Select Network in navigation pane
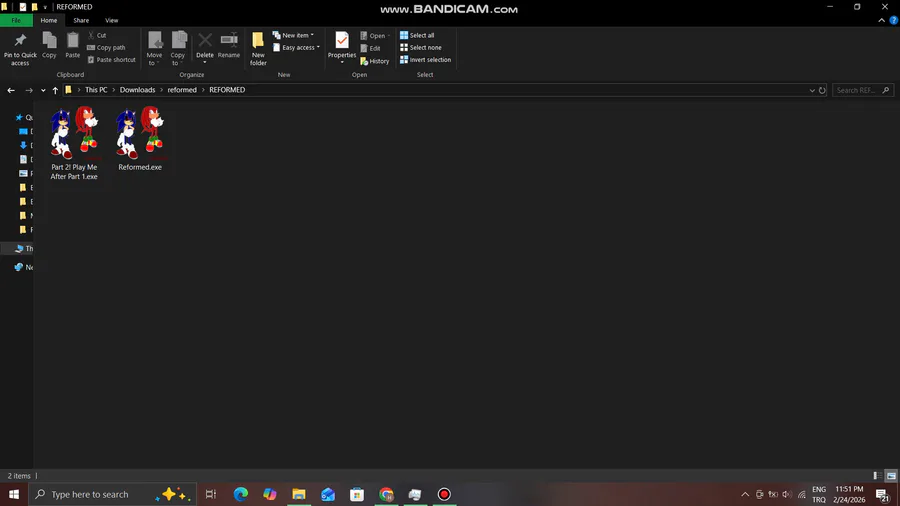Screen dimensions: 900x506 pyautogui.click(x=24, y=267)
